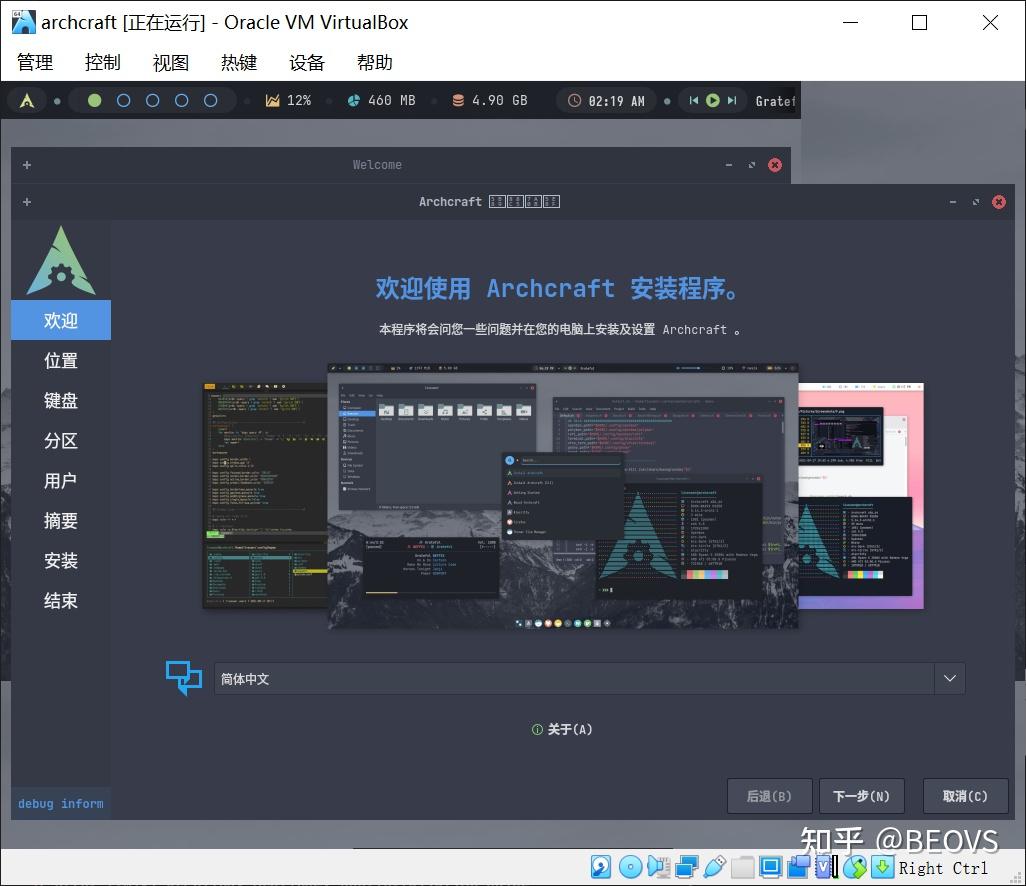Select the 键盘 step in the installer sidebar

point(60,401)
